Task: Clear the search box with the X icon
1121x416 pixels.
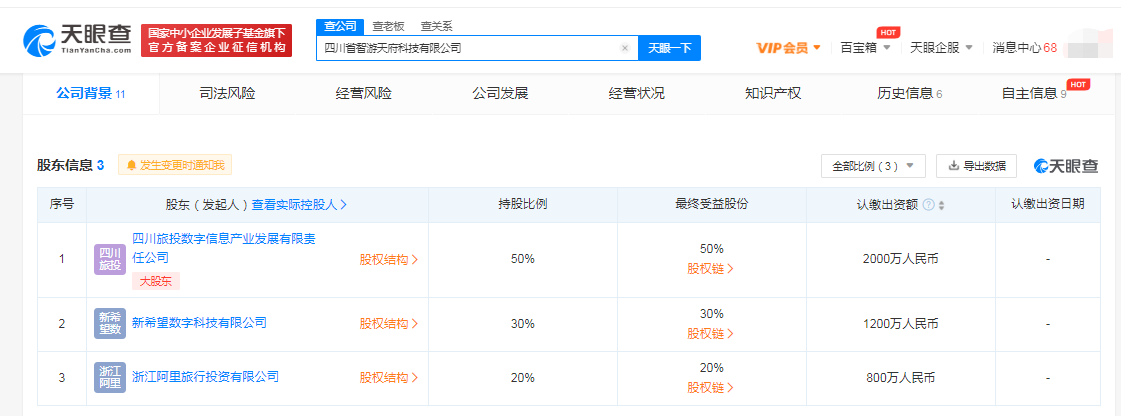Action: (625, 48)
